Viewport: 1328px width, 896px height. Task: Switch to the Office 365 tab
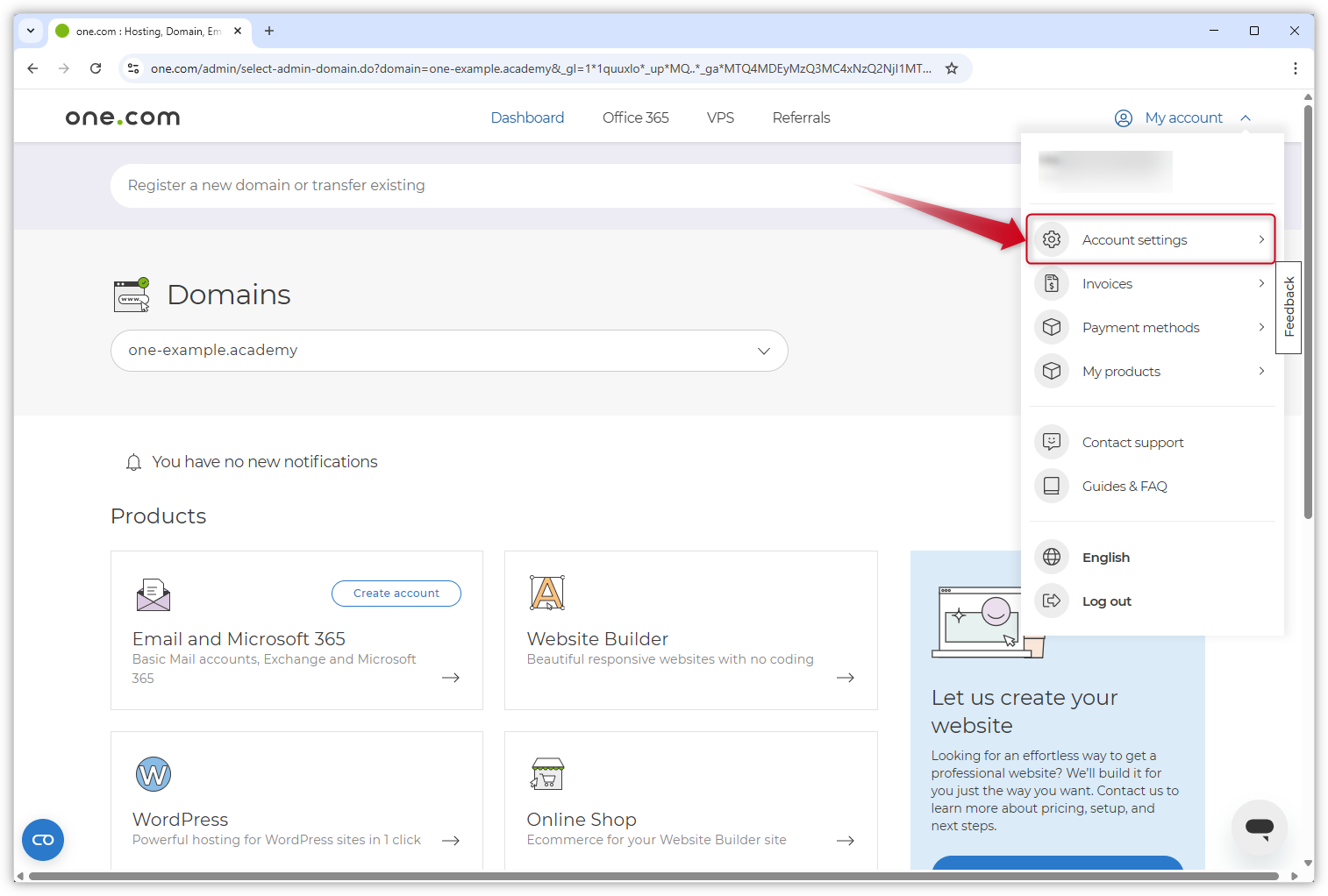tap(635, 117)
